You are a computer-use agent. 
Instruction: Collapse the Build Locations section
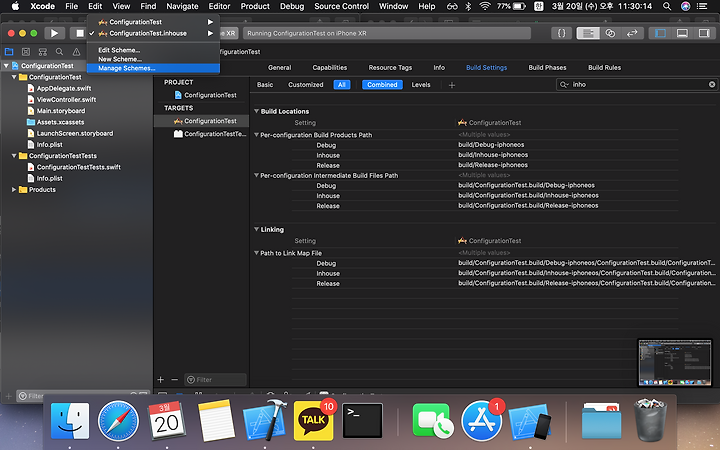click(x=256, y=111)
